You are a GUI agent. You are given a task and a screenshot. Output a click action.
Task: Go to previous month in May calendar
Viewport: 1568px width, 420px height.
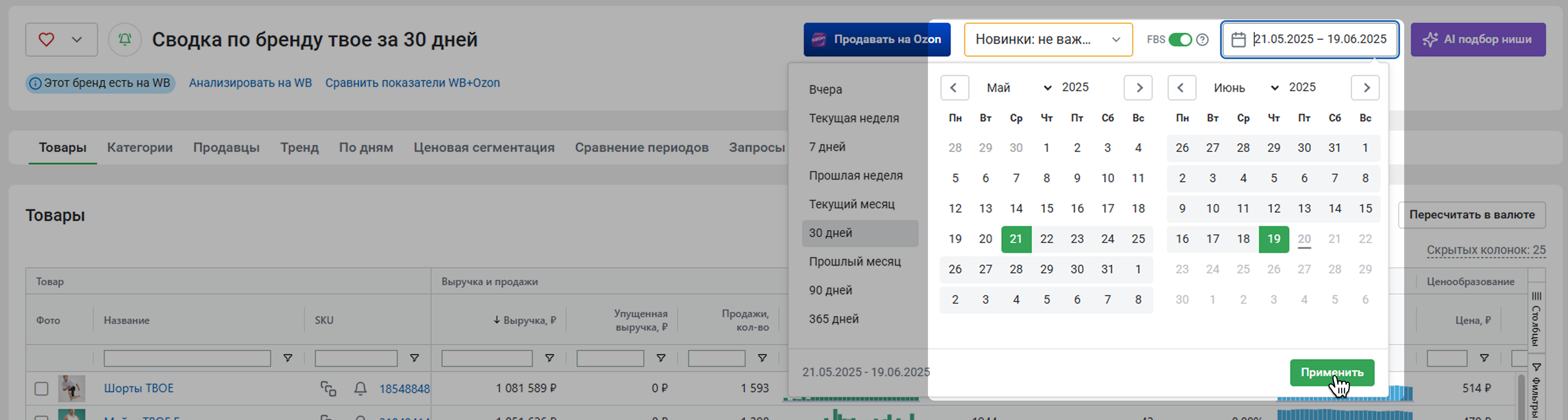955,88
